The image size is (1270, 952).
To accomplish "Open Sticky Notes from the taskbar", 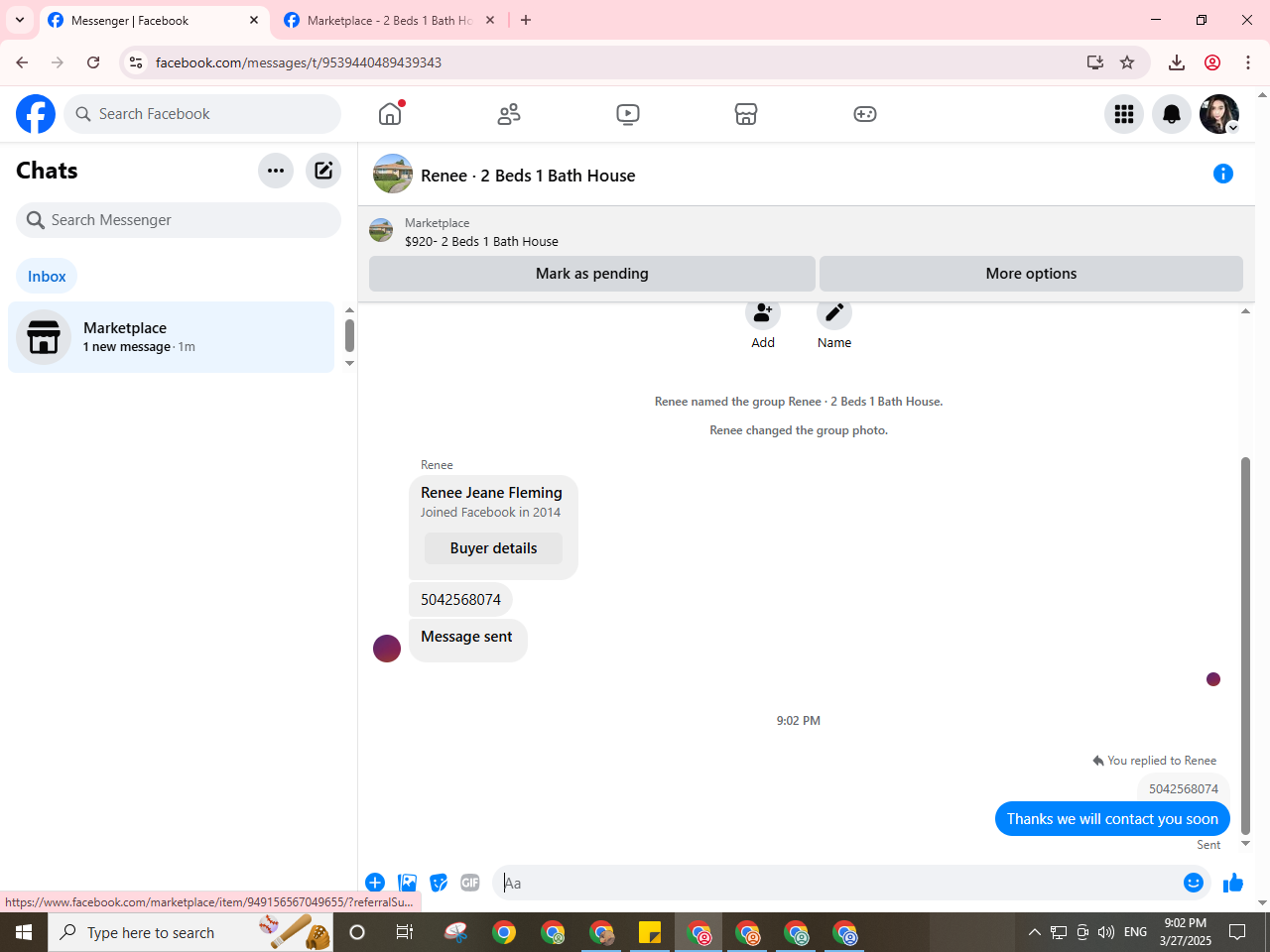I will pyautogui.click(x=650, y=932).
